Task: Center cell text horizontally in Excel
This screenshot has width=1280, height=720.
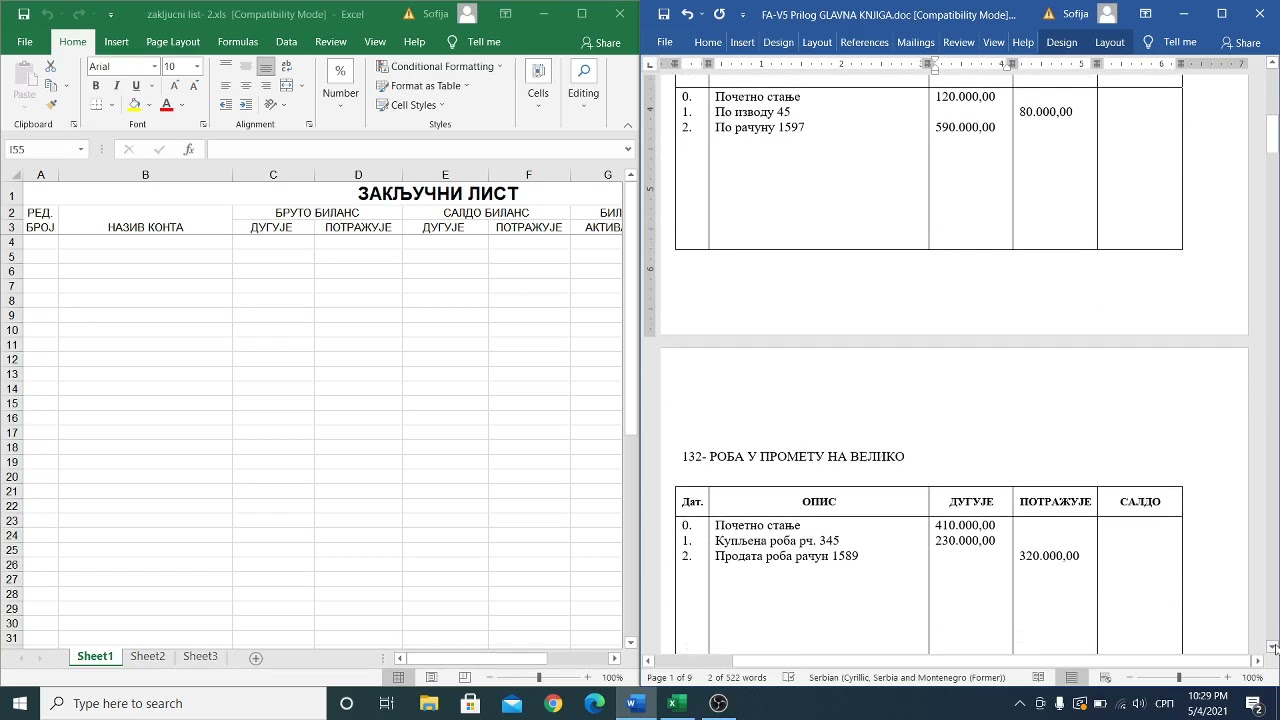Action: tap(245, 86)
